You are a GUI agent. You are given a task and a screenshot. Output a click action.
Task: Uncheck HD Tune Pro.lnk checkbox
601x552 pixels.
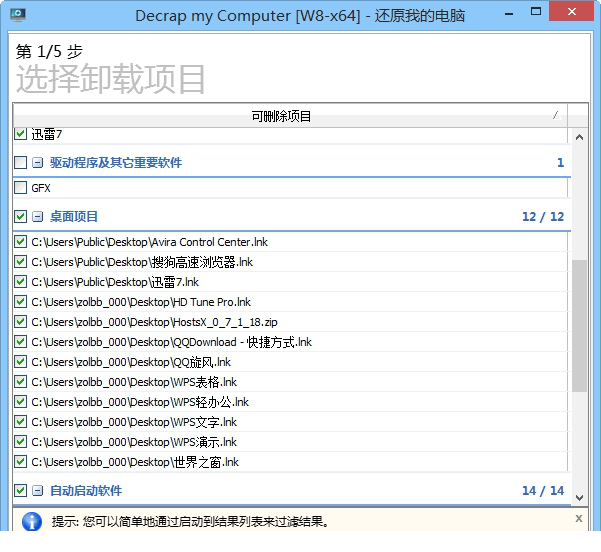point(20,302)
